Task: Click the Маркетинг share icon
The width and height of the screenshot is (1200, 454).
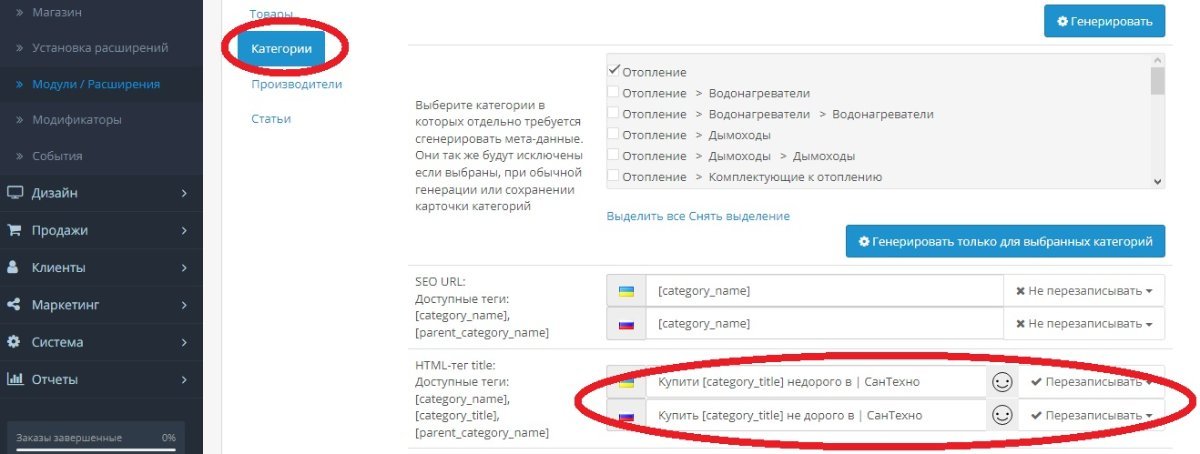Action: (x=15, y=304)
